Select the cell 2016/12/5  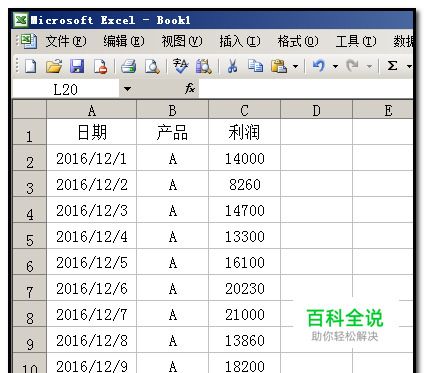92,262
